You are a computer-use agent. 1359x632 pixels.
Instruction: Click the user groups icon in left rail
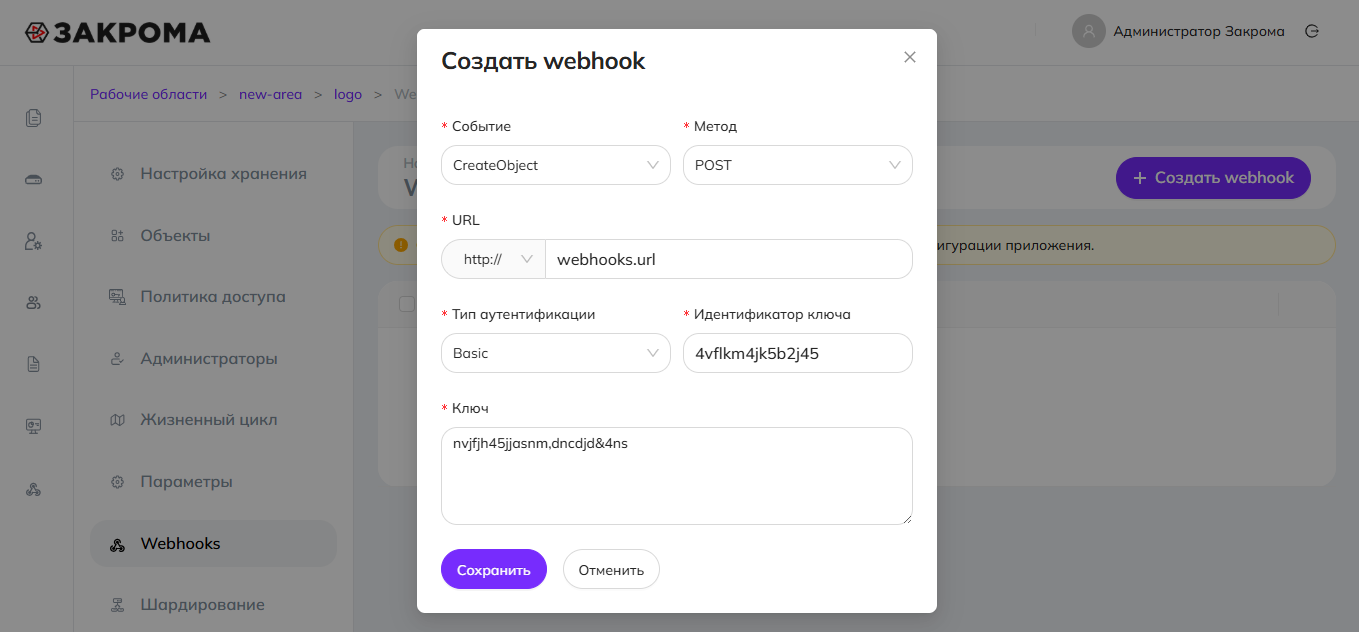(x=34, y=303)
